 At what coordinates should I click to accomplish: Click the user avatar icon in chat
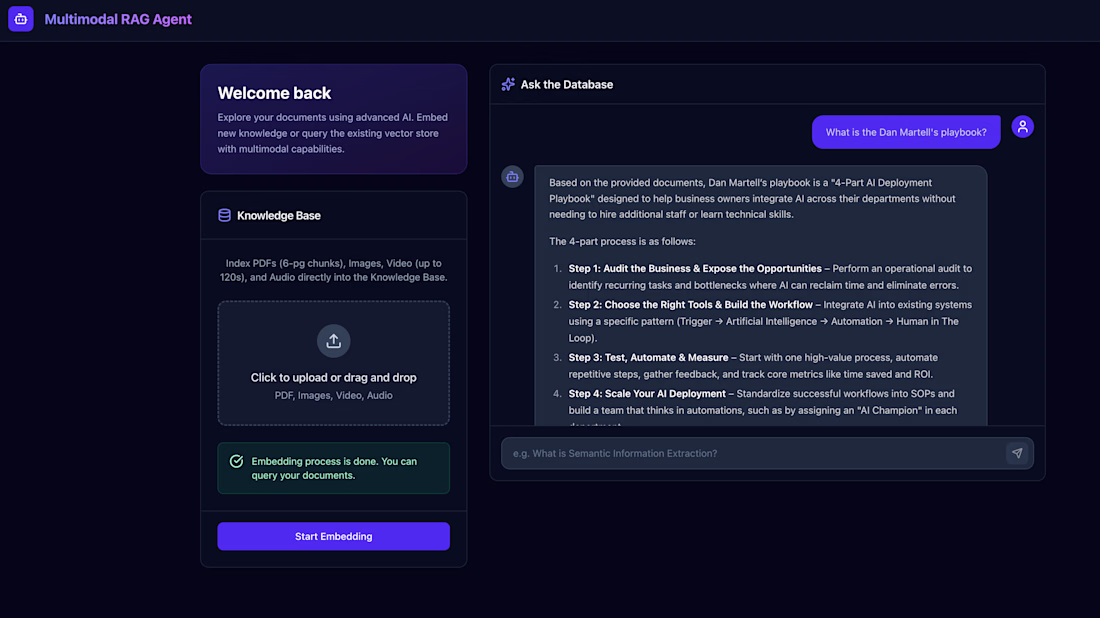click(1022, 127)
